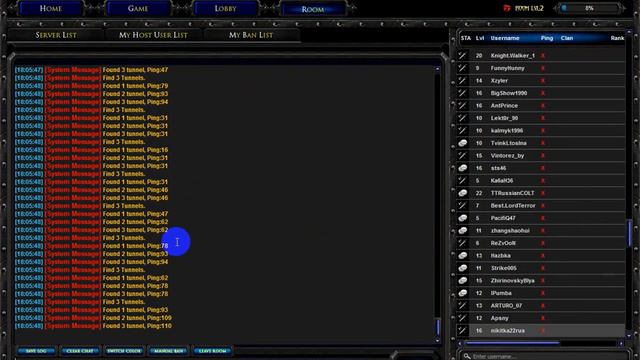640x360 pixels.
Task: Click status icon for Best.LordTerror
Action: point(462,205)
